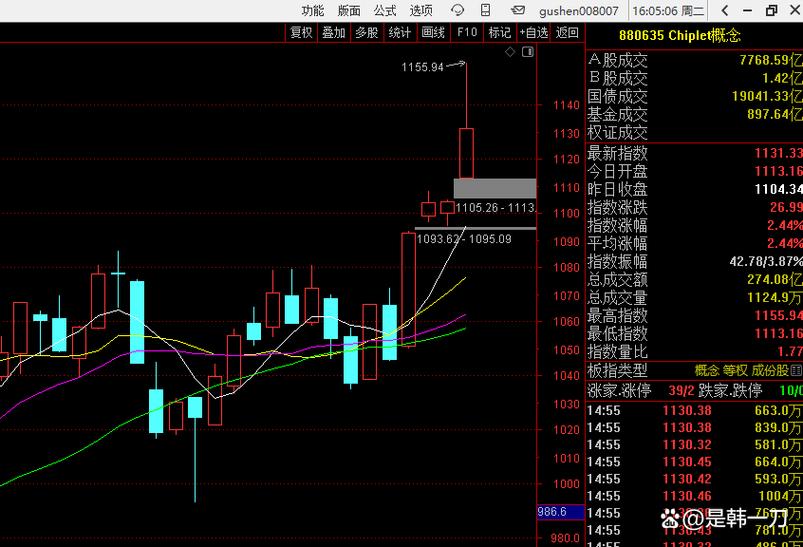Click the small panel icon above price axis
This screenshot has width=803, height=547.
(526, 52)
